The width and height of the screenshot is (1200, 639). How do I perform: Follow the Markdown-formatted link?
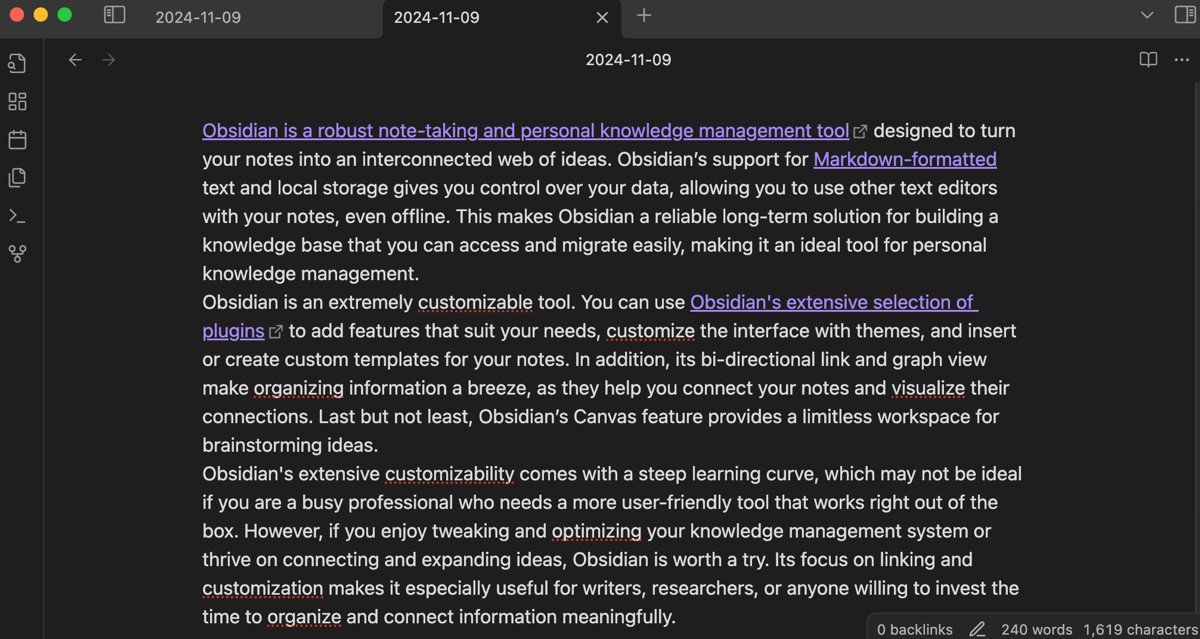click(905, 159)
